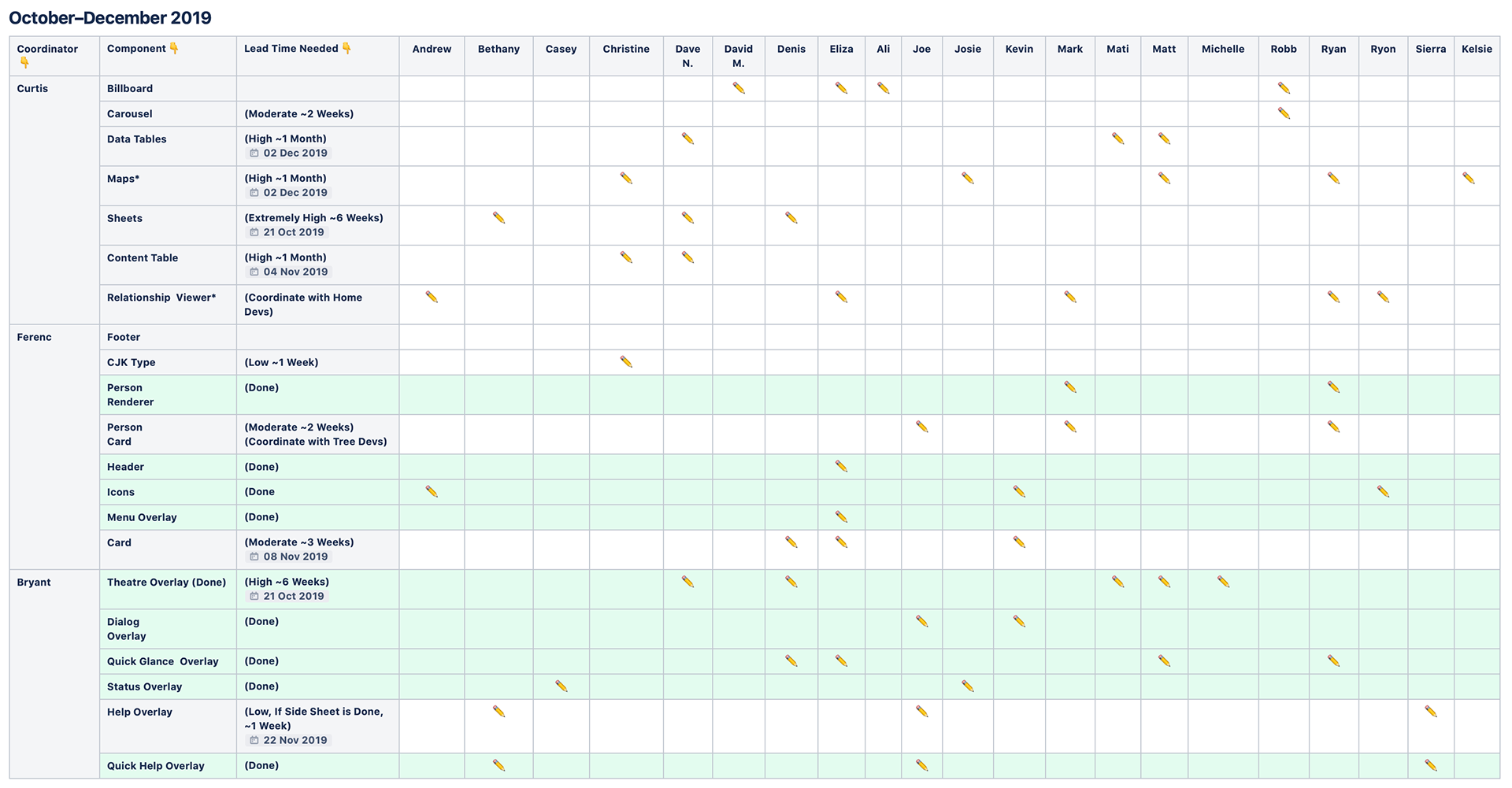The height and width of the screenshot is (788, 1512).
Task: Click Maps pencil under Josie
Action: coord(967,178)
